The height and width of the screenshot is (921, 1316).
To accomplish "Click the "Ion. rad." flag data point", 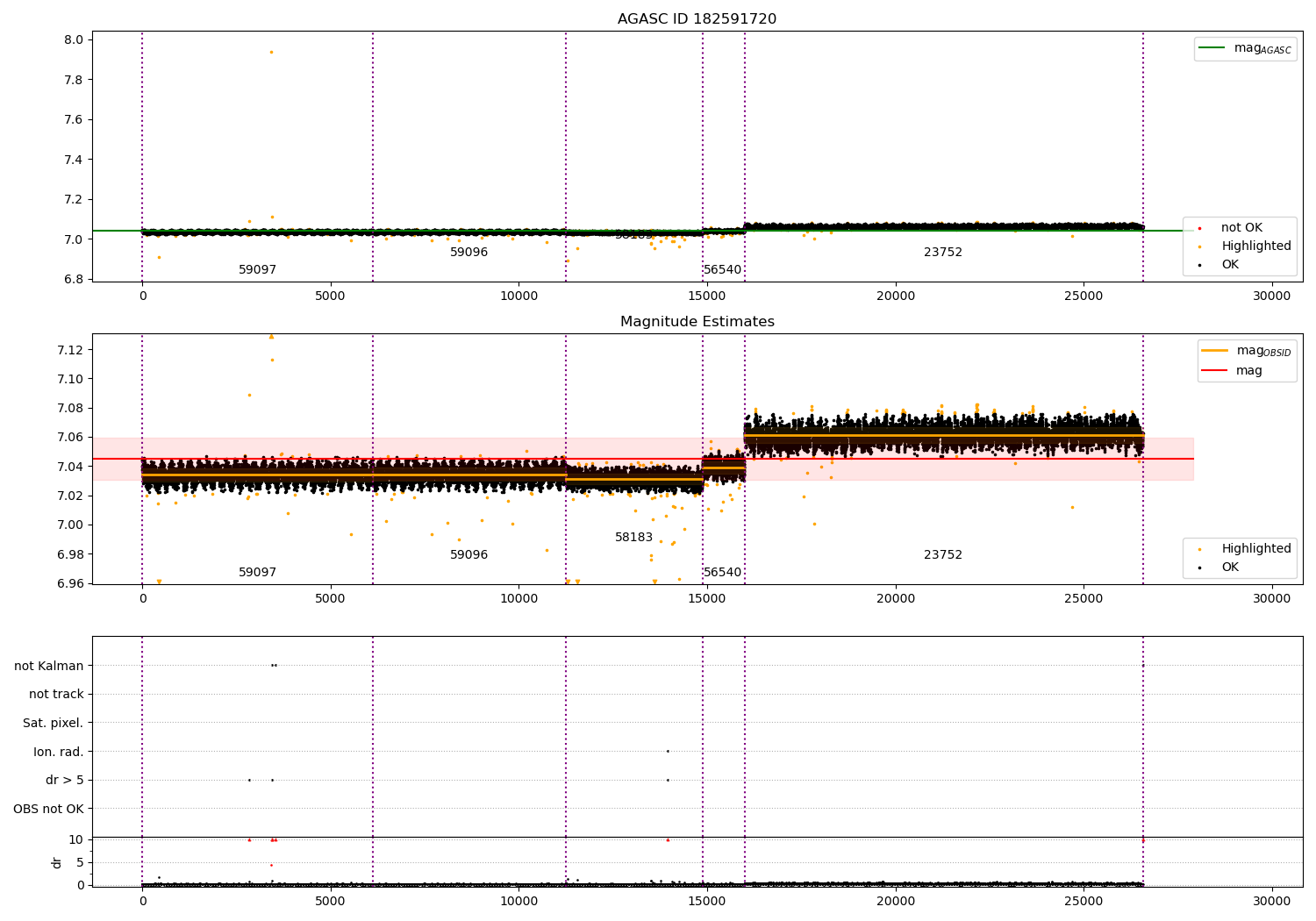I will click(668, 751).
